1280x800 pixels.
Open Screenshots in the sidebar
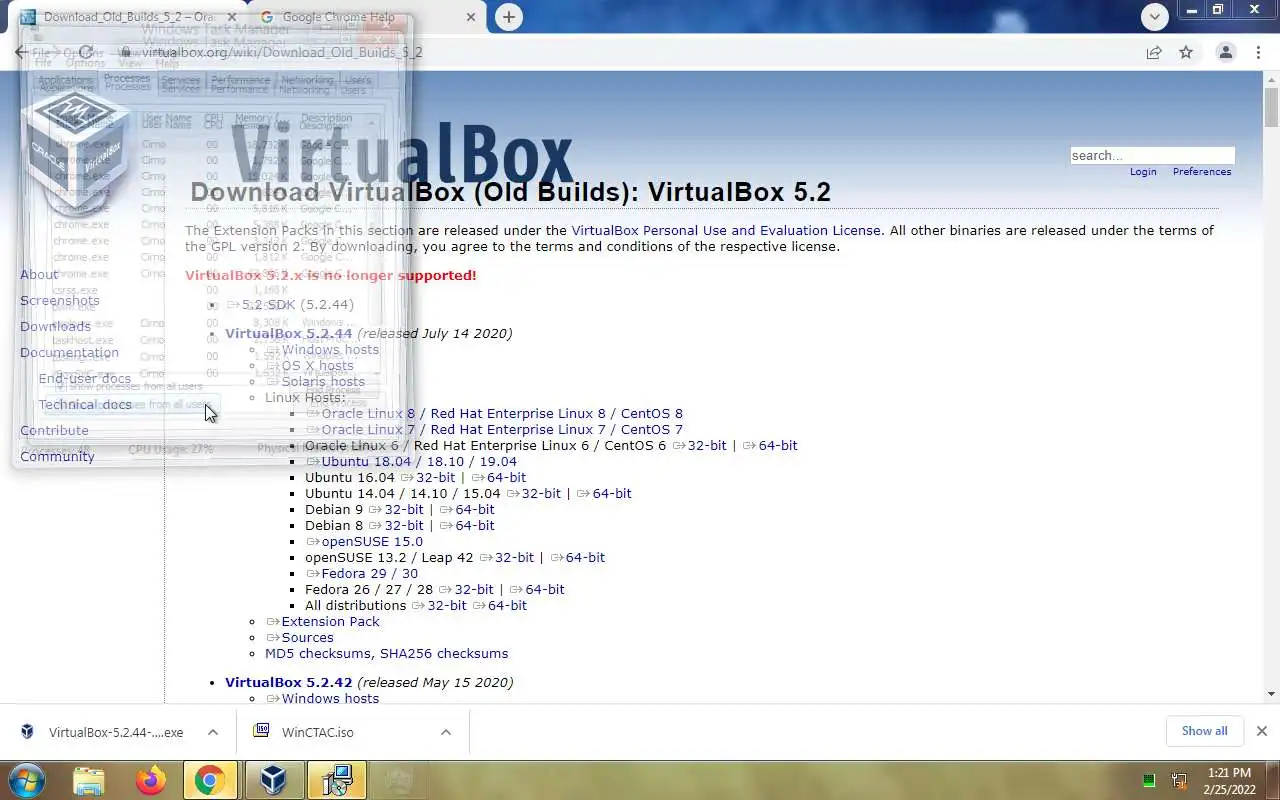click(x=60, y=300)
